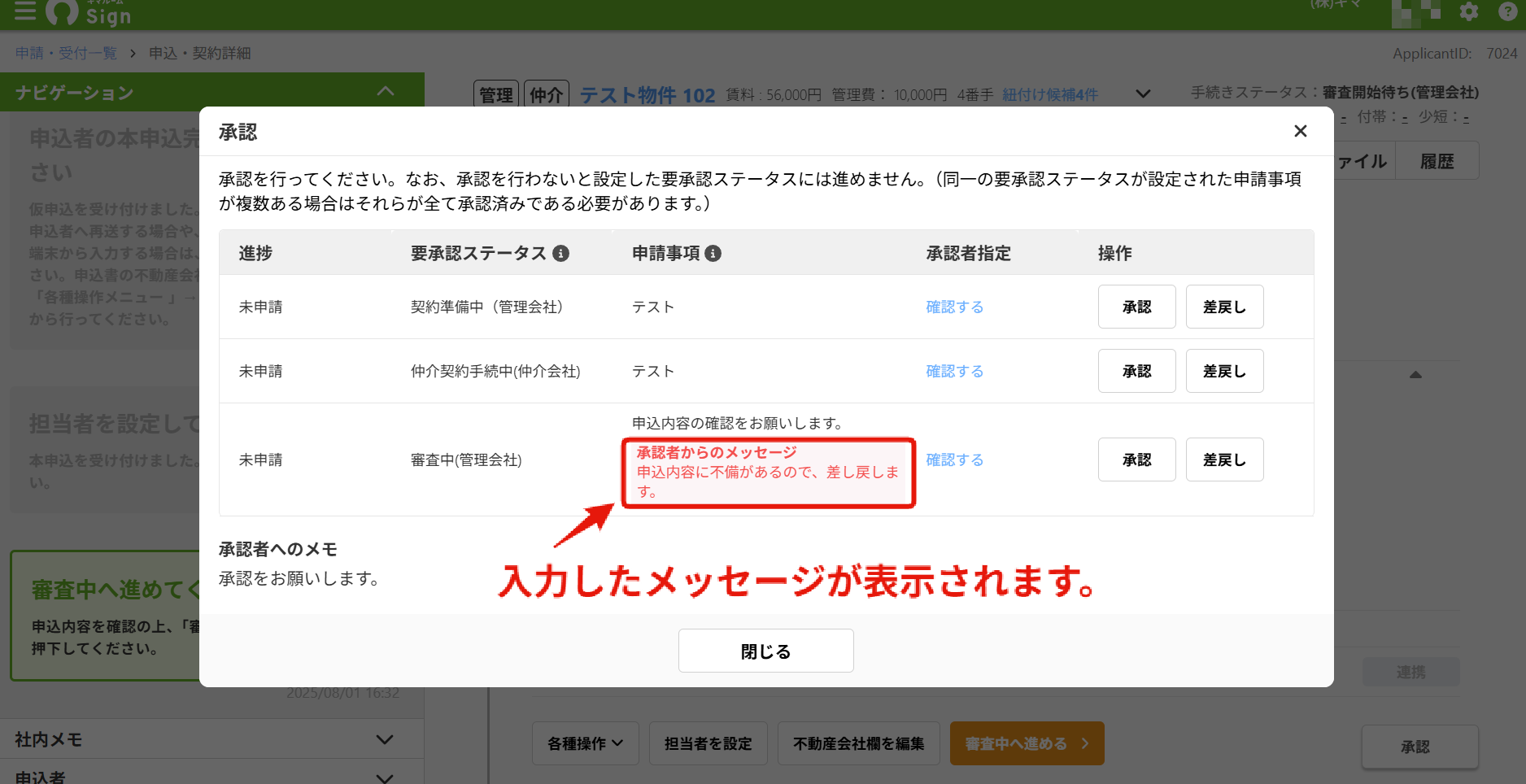Click 確認する for 契約準備中 row

[x=955, y=307]
